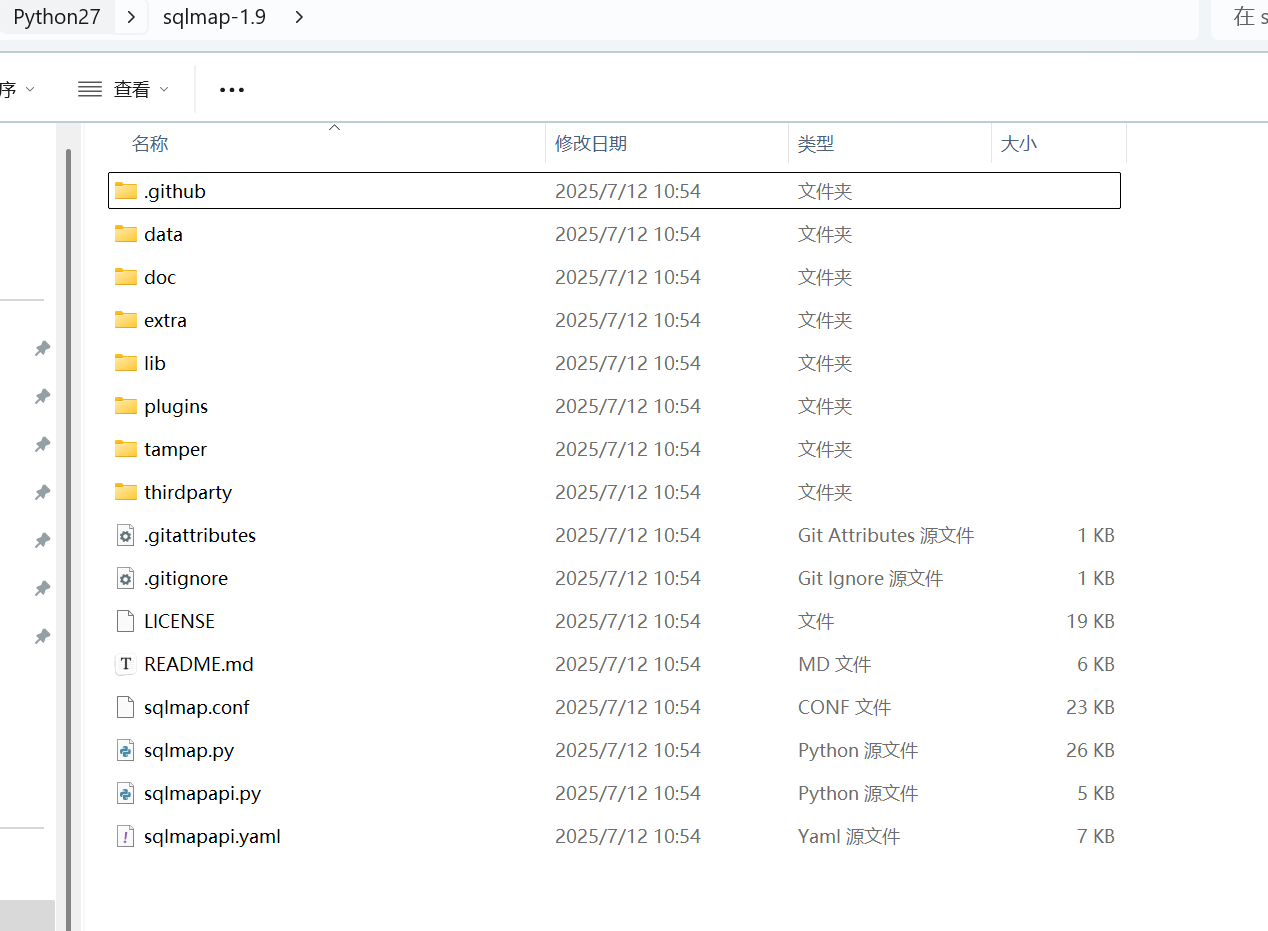Click the sqlmap.conf file icon
Image resolution: width=1268 pixels, height=931 pixels.
click(125, 707)
